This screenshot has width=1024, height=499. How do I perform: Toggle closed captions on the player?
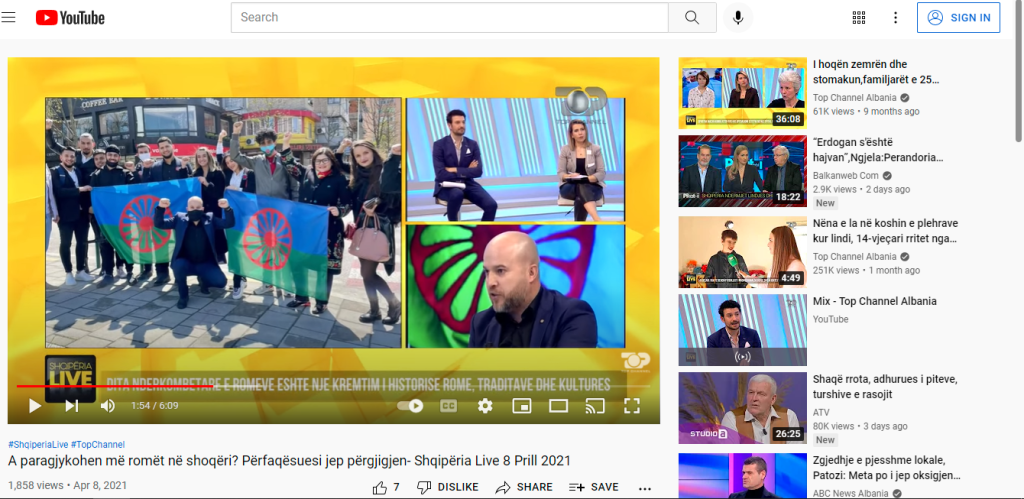pos(449,405)
